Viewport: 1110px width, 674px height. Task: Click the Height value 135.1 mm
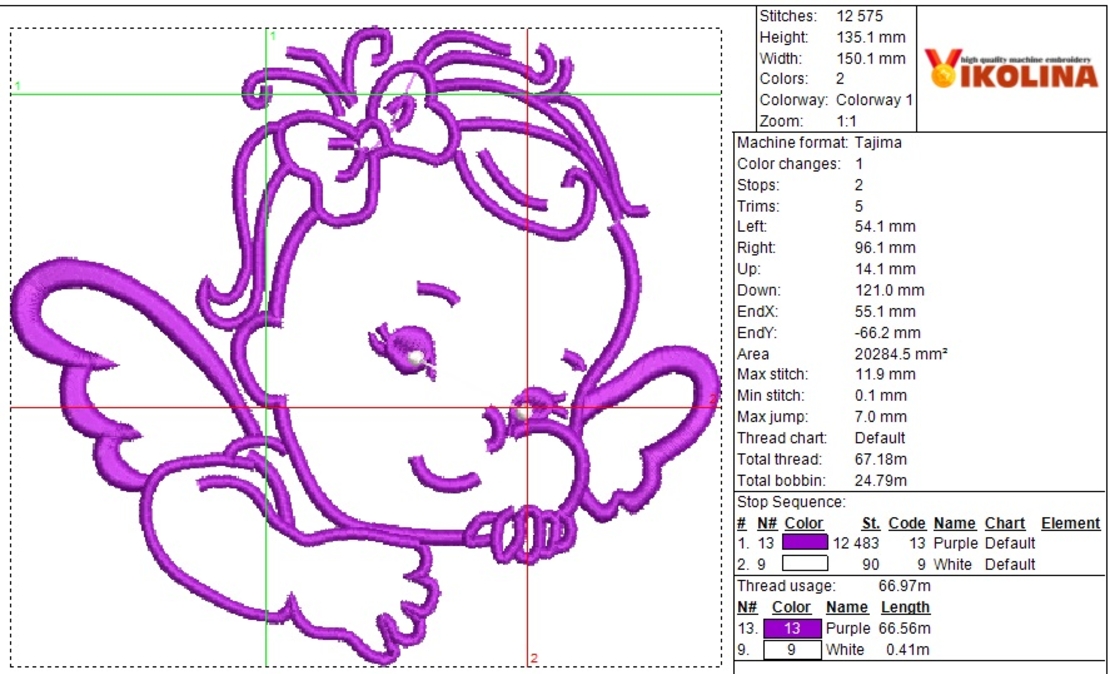tap(871, 37)
